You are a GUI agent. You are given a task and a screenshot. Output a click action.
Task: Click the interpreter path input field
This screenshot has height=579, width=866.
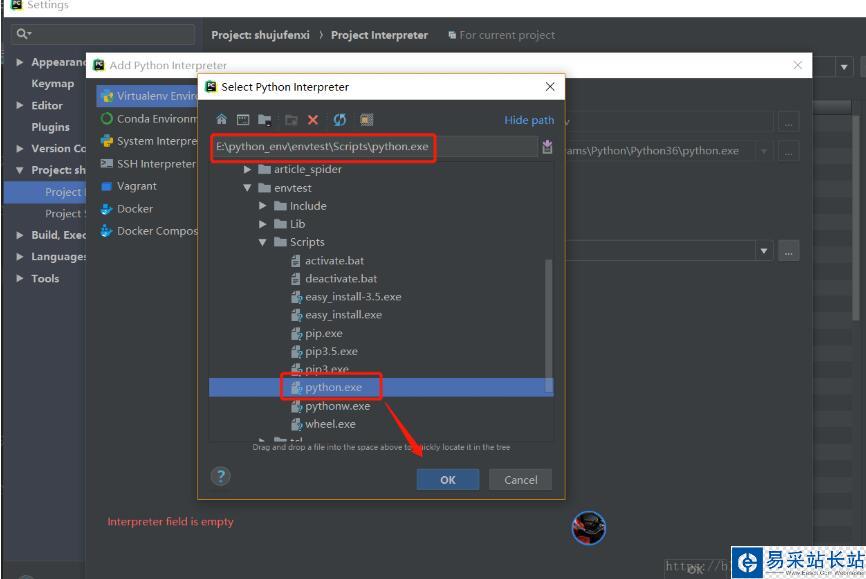(374, 146)
